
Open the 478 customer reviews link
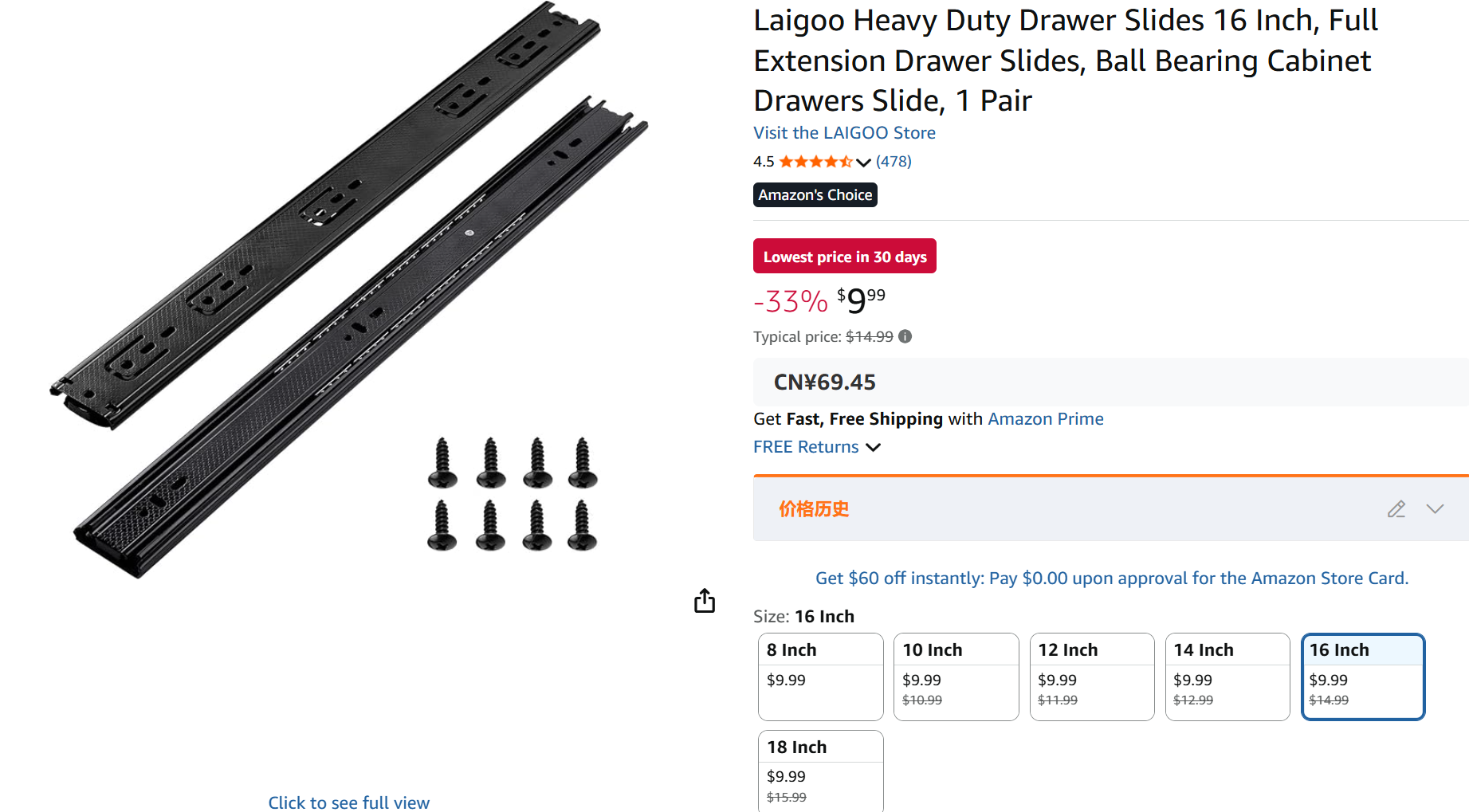pyautogui.click(x=894, y=162)
